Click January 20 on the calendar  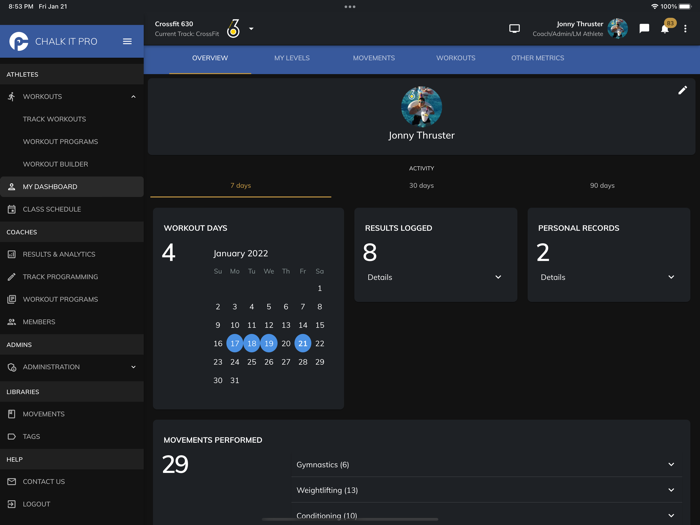tap(286, 343)
